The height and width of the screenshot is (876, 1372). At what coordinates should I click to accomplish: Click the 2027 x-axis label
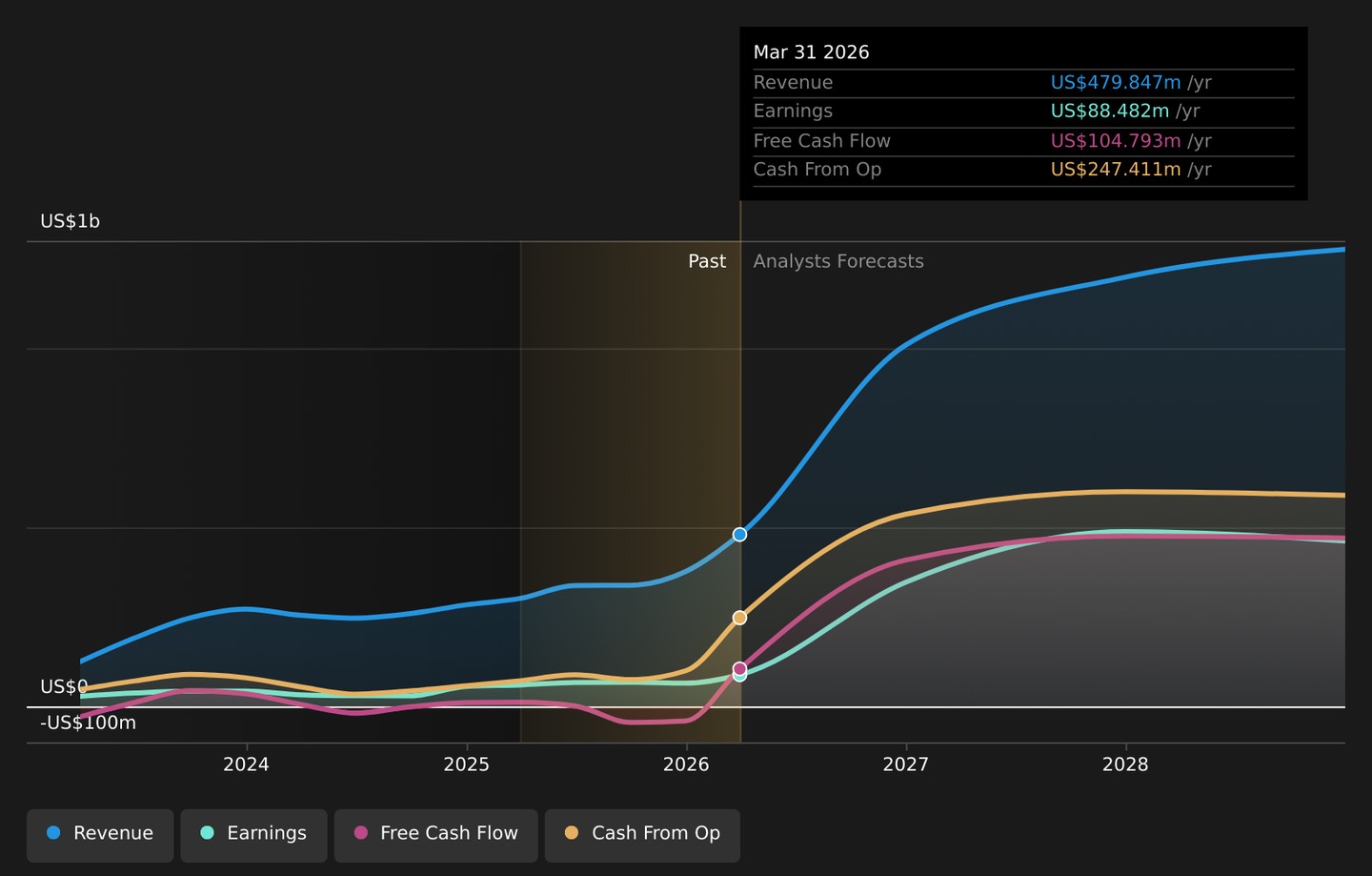pyautogui.click(x=905, y=764)
